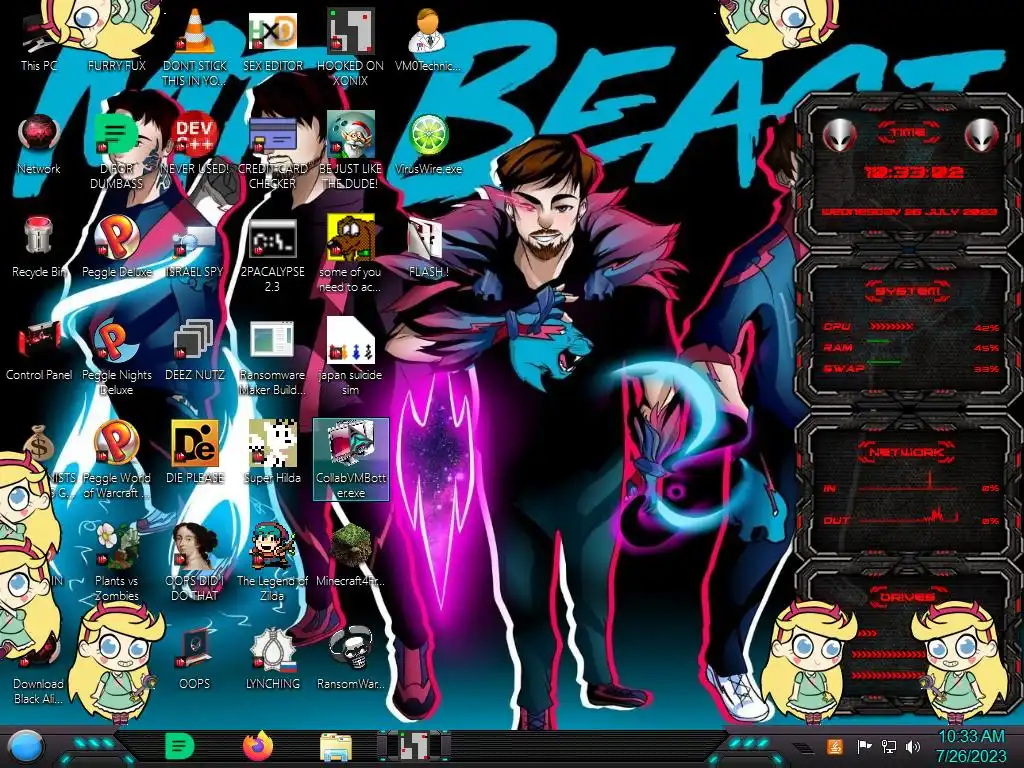Launch VirusWire.exe lime icon

(428, 144)
